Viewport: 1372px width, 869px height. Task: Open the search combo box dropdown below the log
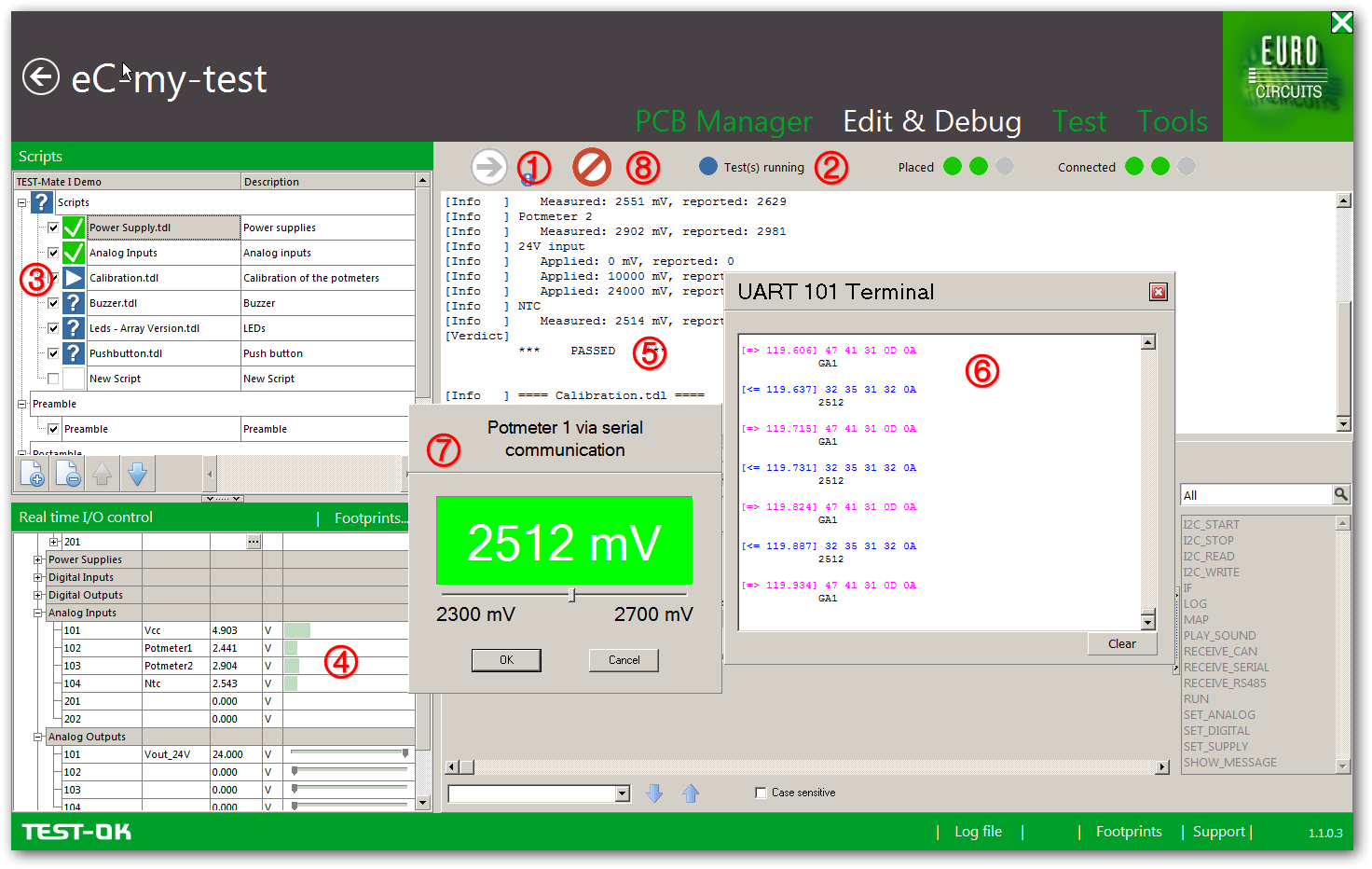point(623,793)
